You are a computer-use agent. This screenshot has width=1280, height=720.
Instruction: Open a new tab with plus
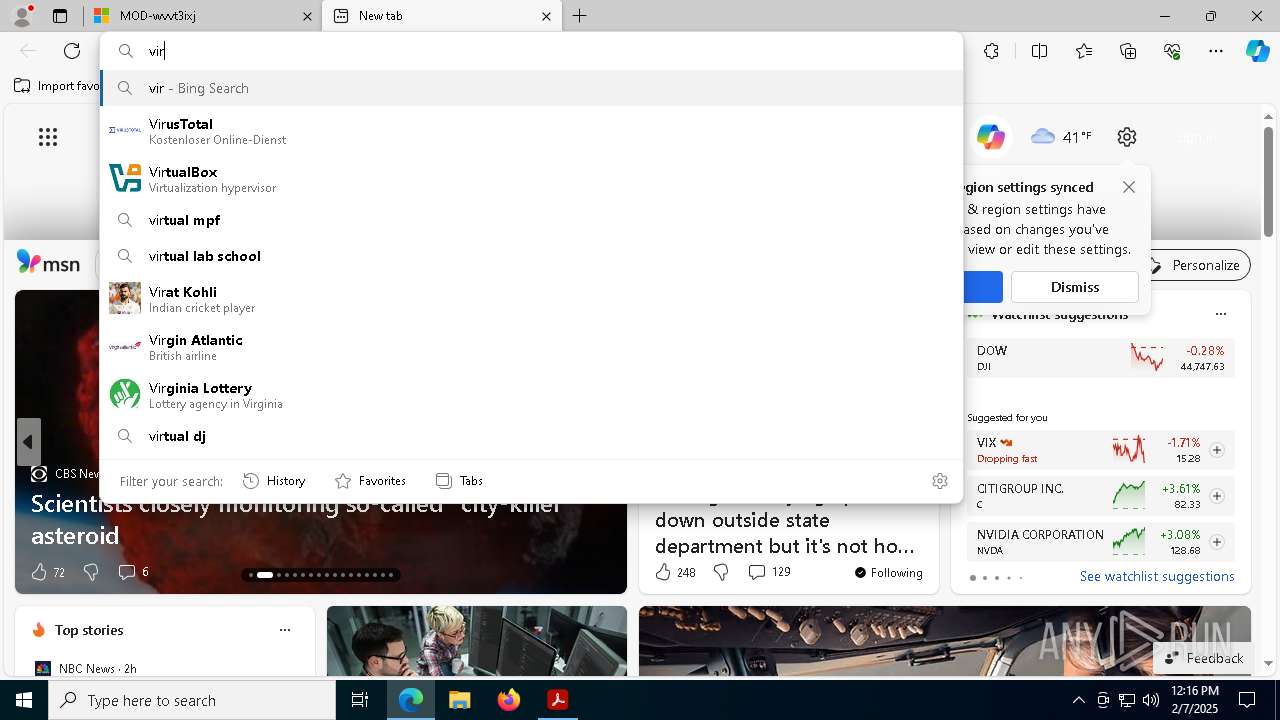coord(580,16)
